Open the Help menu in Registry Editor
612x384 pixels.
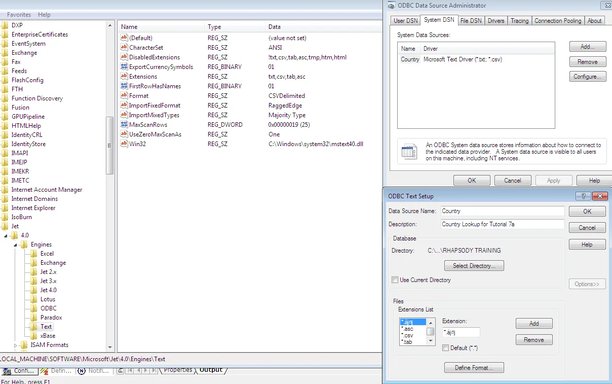click(44, 14)
